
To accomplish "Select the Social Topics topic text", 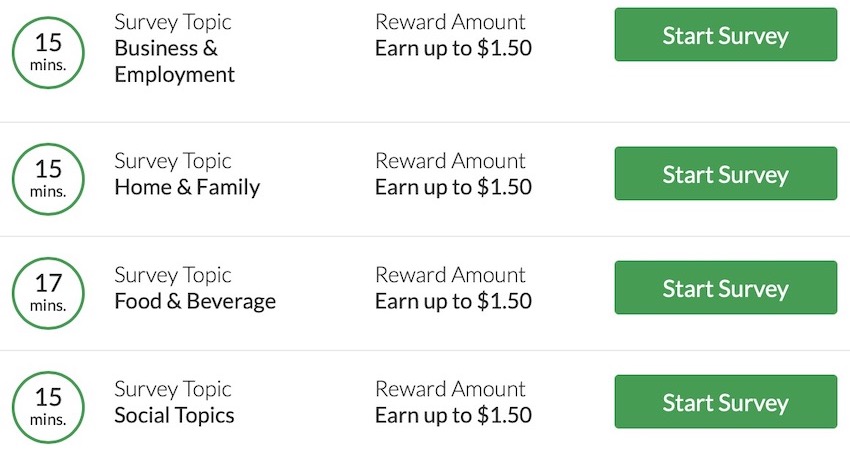I will [x=174, y=415].
